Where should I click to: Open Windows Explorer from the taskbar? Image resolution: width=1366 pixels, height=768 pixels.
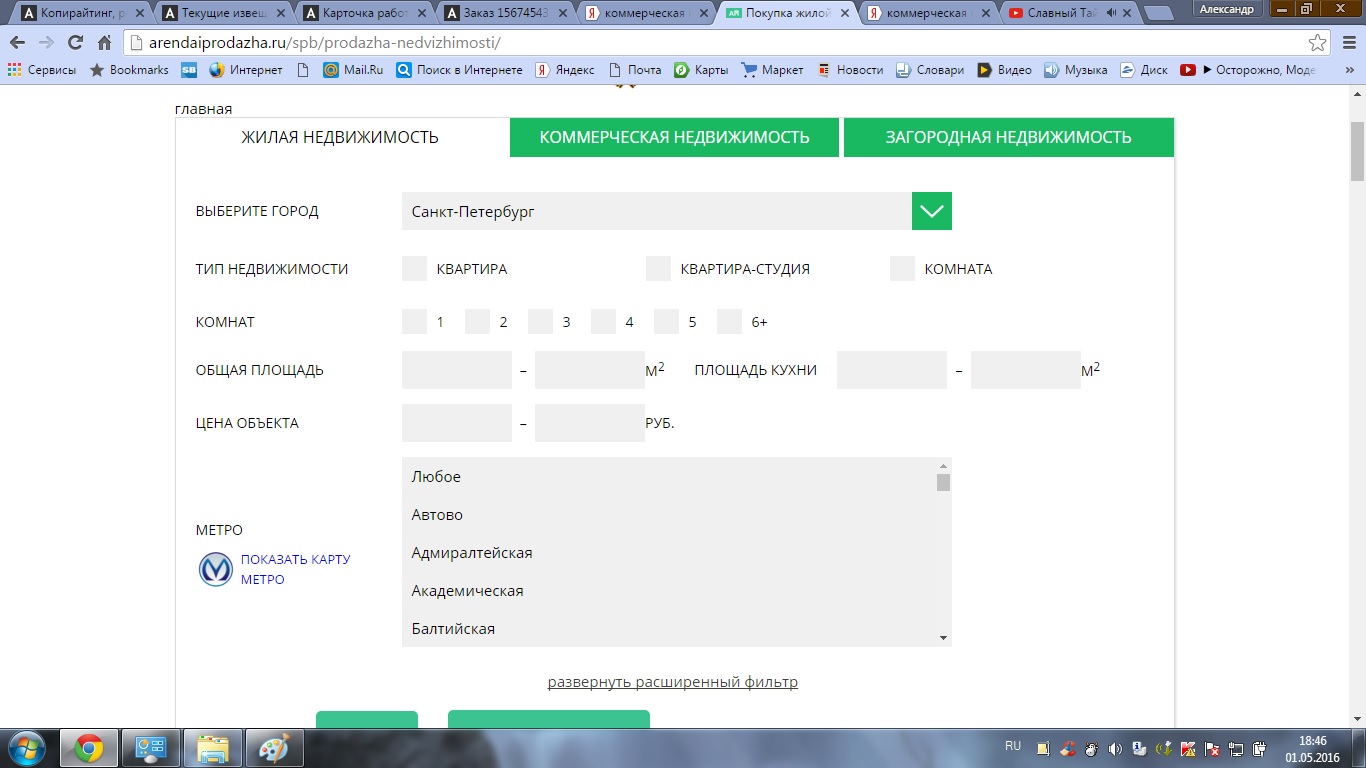(212, 748)
